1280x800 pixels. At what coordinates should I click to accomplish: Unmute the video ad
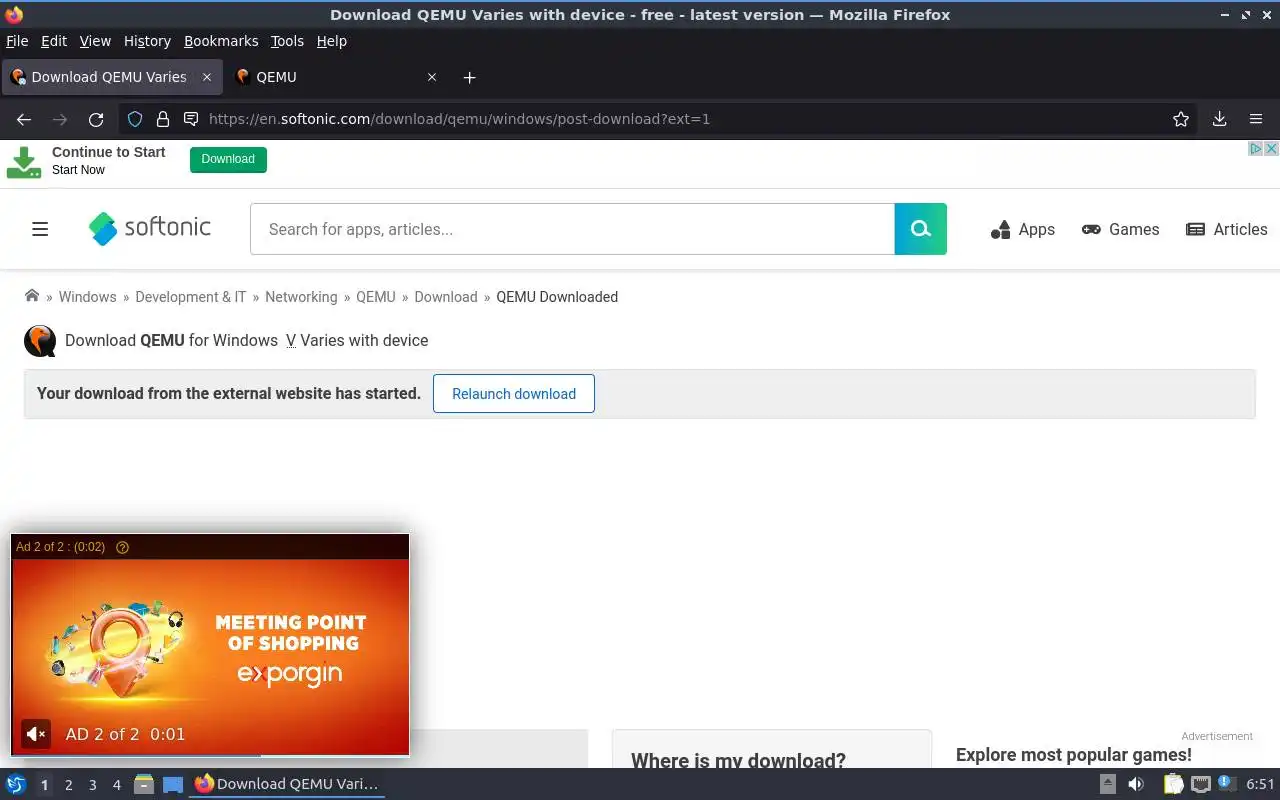[x=36, y=734]
